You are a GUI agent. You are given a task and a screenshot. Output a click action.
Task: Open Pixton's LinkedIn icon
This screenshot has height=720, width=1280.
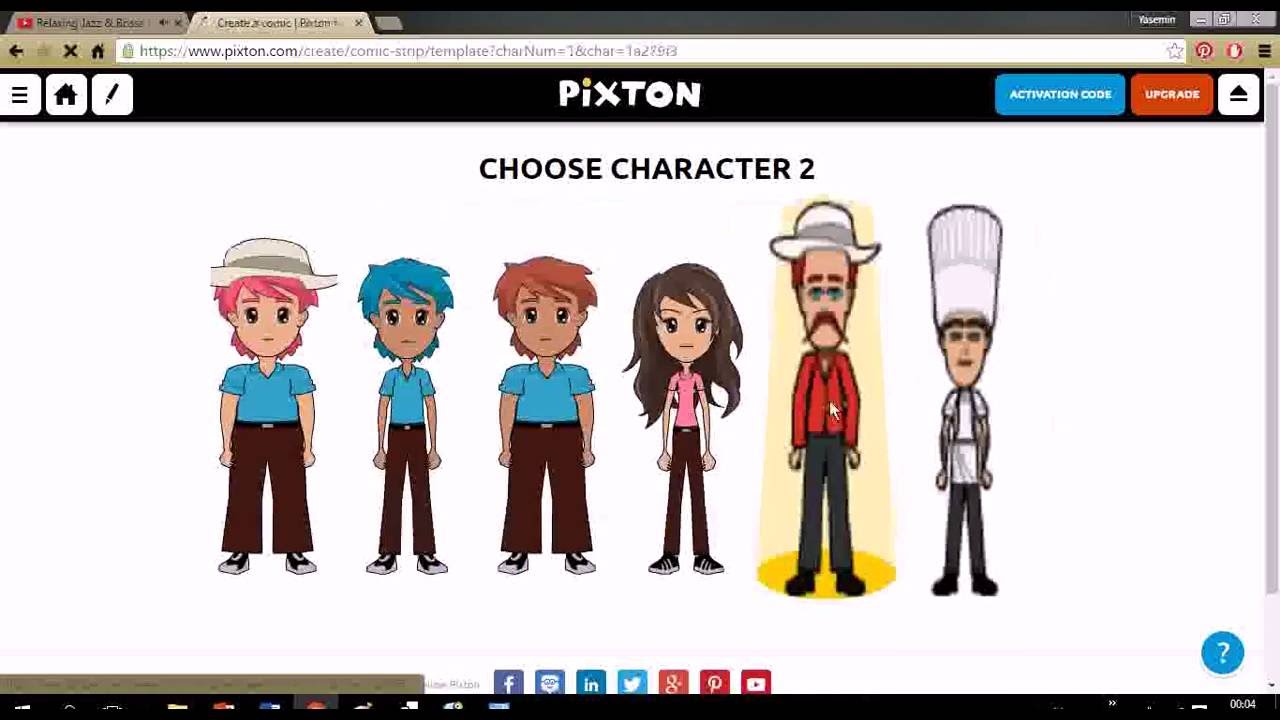point(591,683)
